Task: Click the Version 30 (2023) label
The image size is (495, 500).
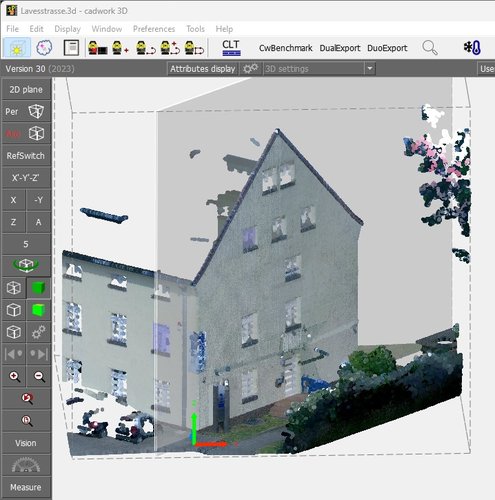Action: pos(40,69)
